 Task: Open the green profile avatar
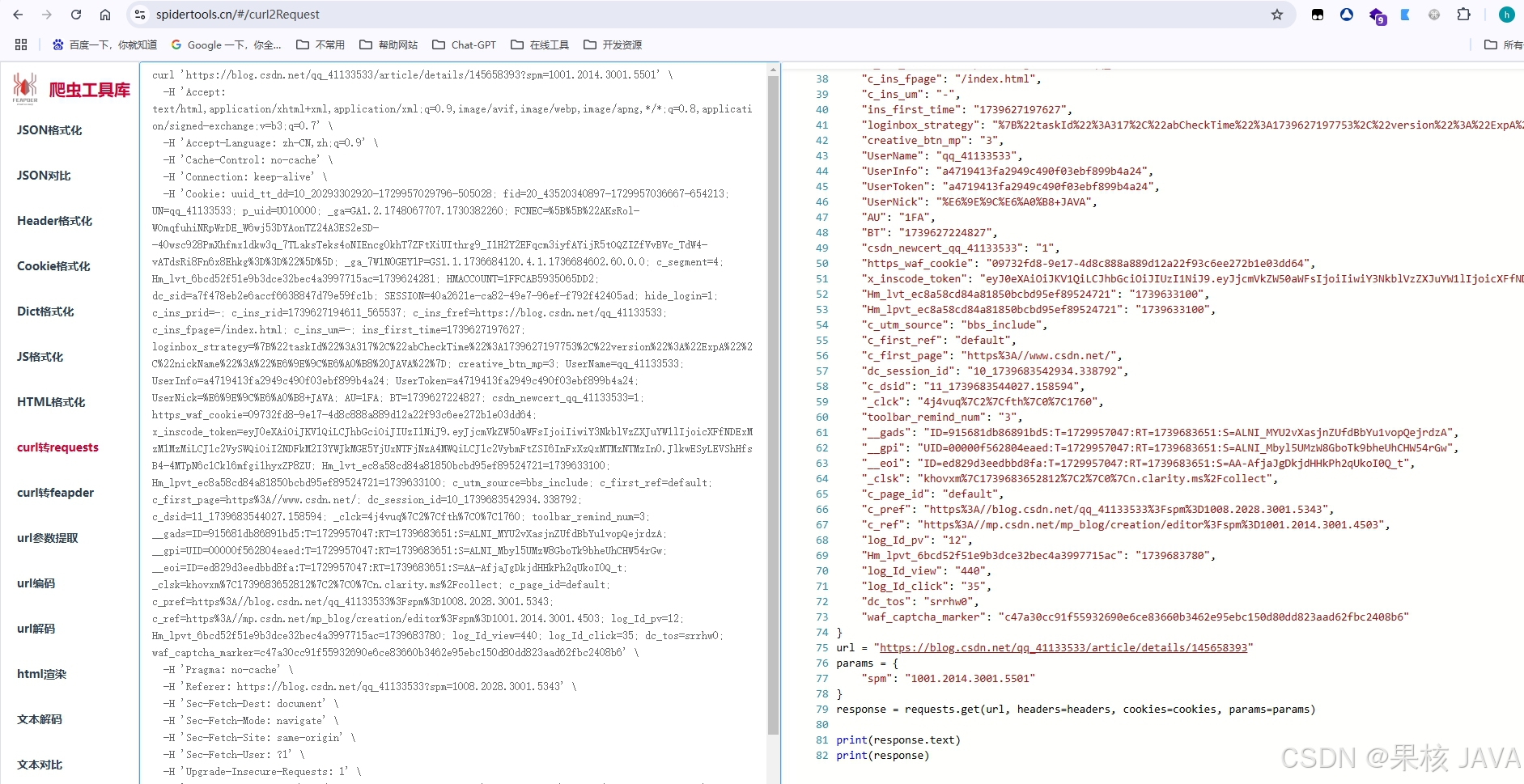pos(1506,15)
